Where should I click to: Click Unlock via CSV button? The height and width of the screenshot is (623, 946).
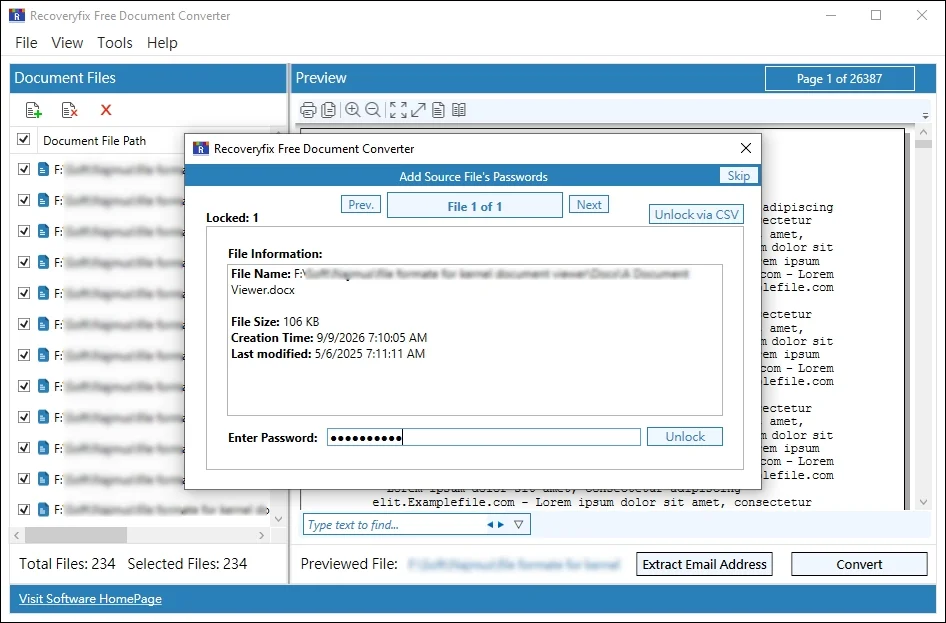(x=696, y=214)
